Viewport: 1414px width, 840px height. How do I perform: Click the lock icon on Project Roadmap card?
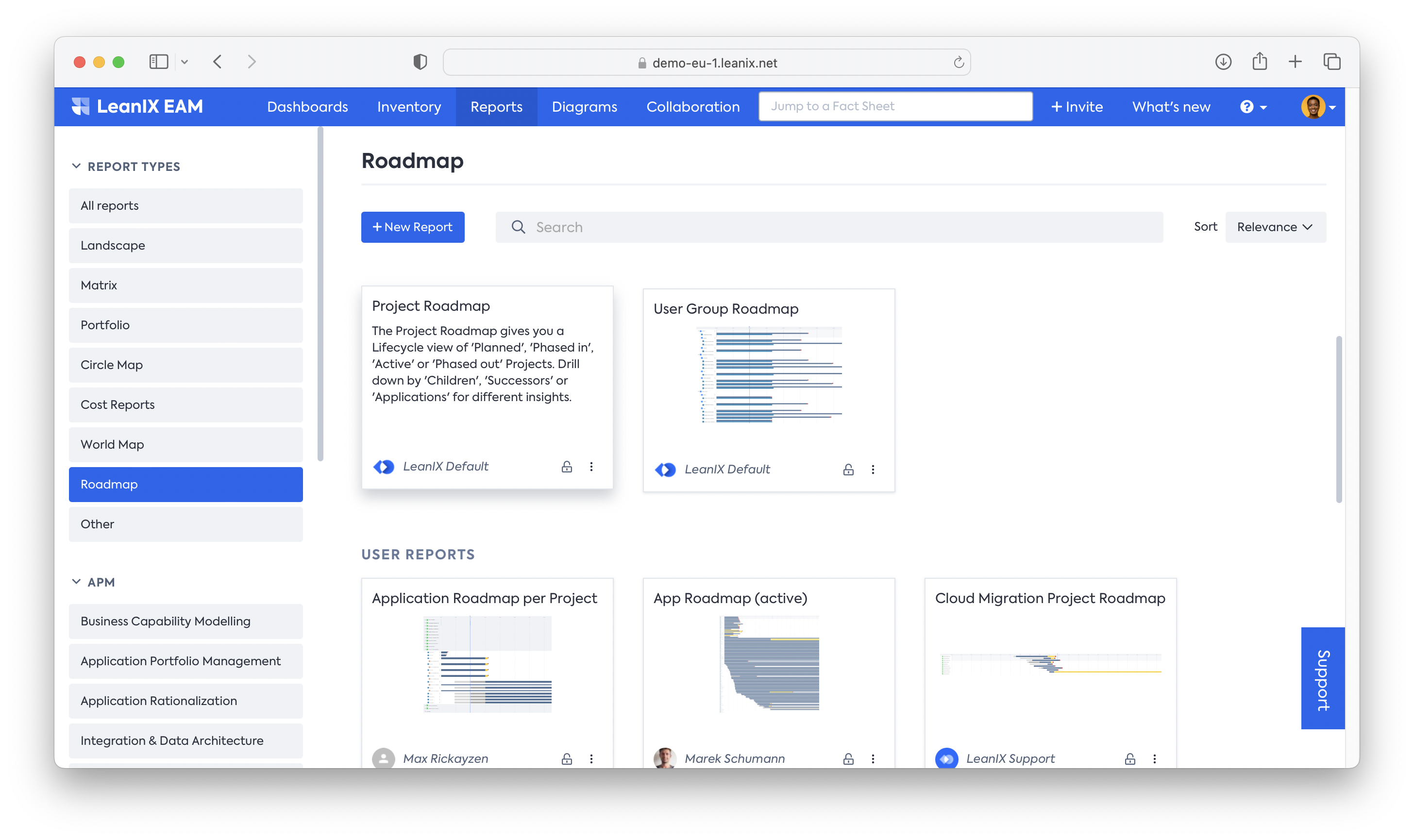click(567, 467)
